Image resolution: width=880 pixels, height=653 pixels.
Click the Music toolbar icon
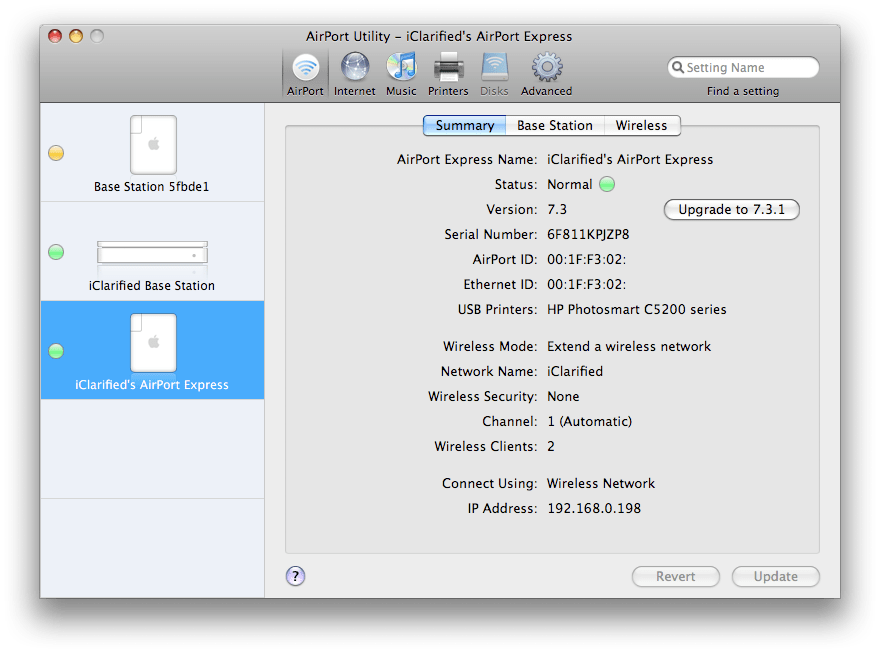coord(400,68)
